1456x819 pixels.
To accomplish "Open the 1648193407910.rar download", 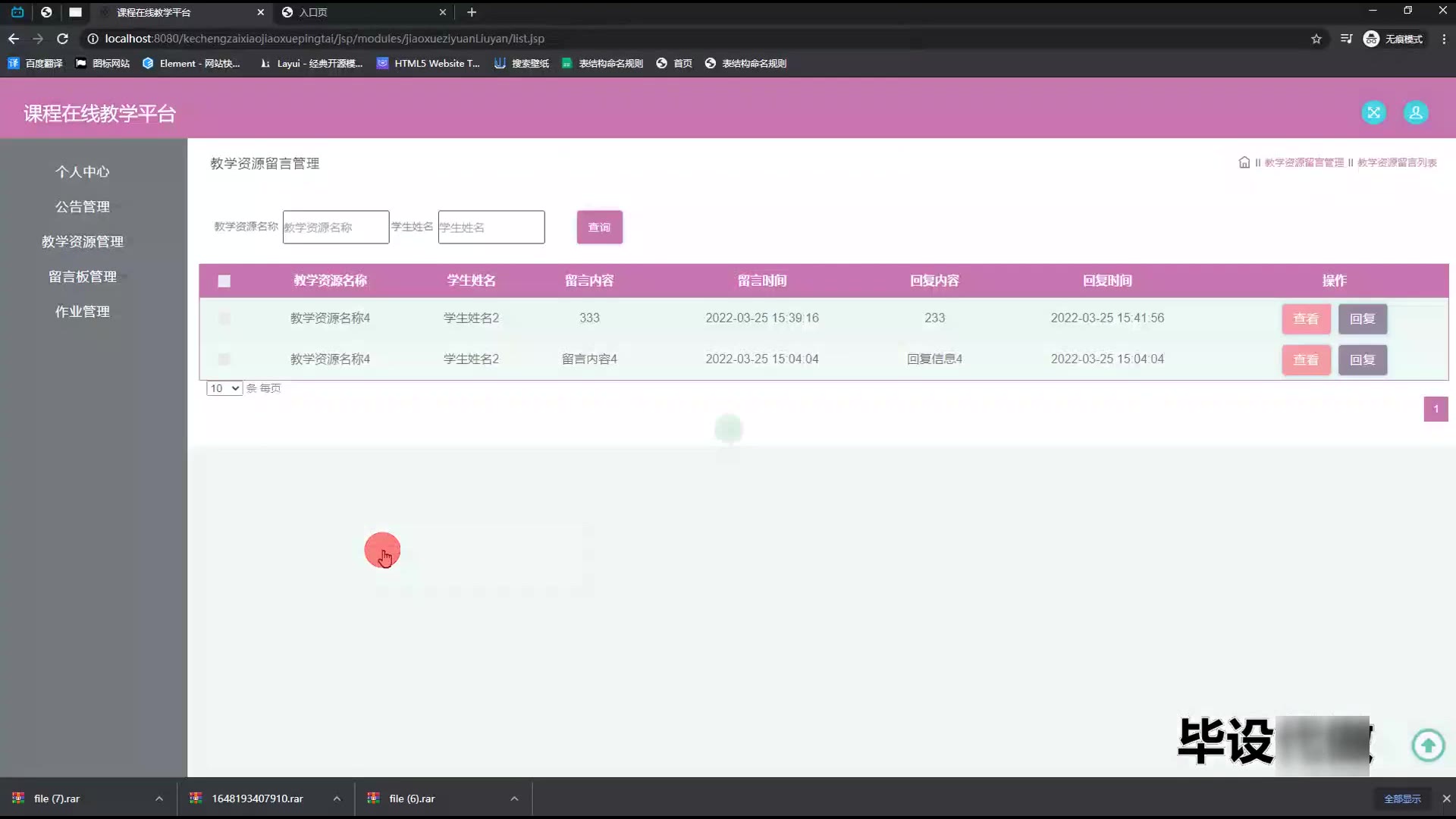I will [257, 799].
